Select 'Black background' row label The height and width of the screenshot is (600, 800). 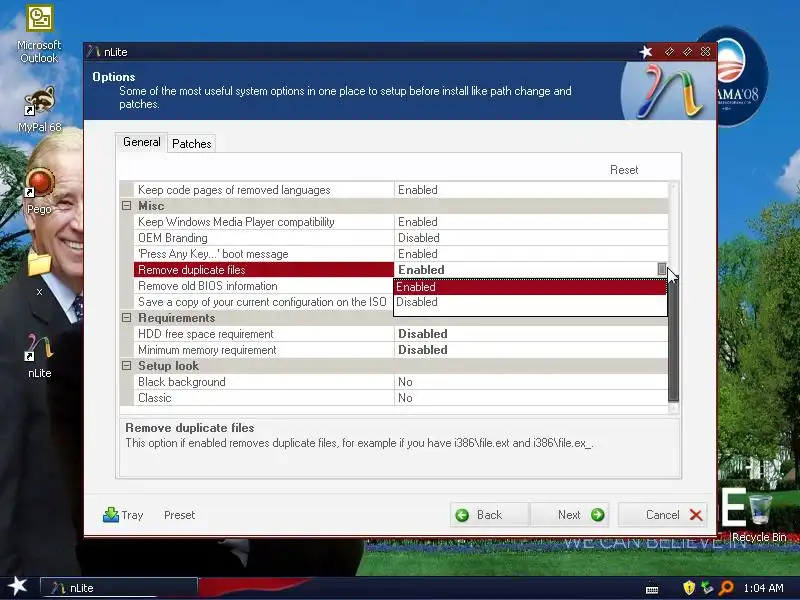182,382
